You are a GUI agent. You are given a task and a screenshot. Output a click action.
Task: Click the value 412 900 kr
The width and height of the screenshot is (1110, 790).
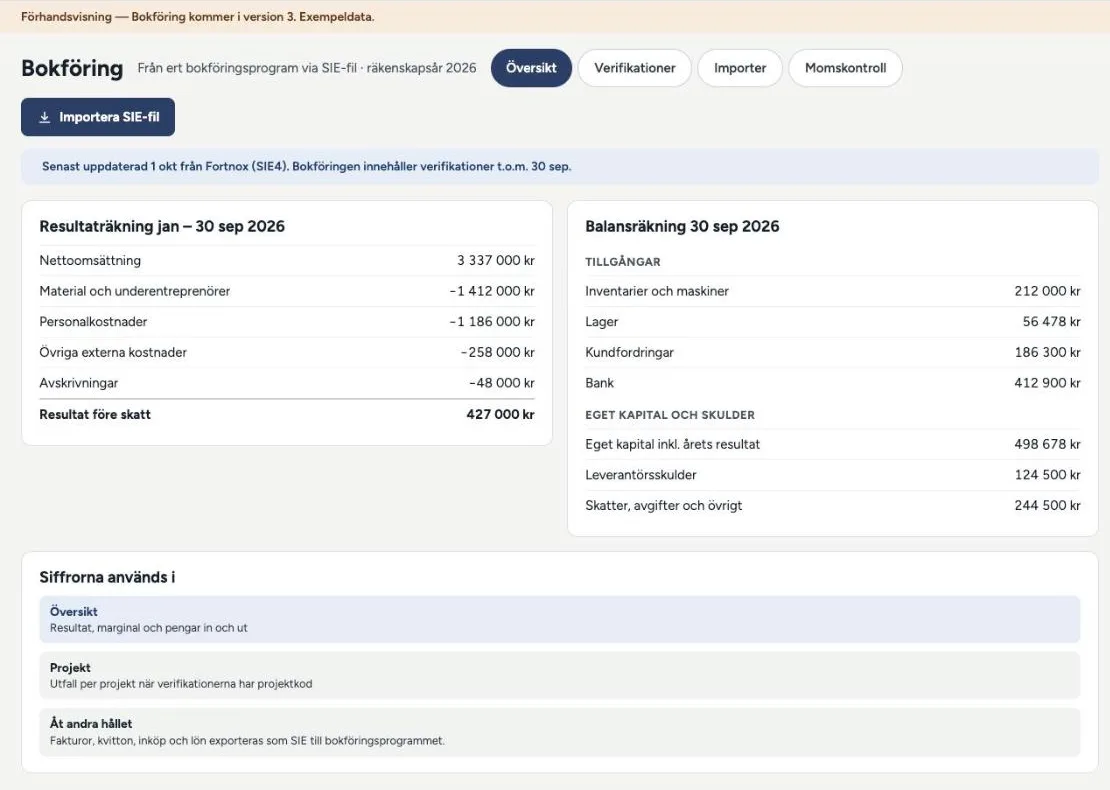point(1047,383)
